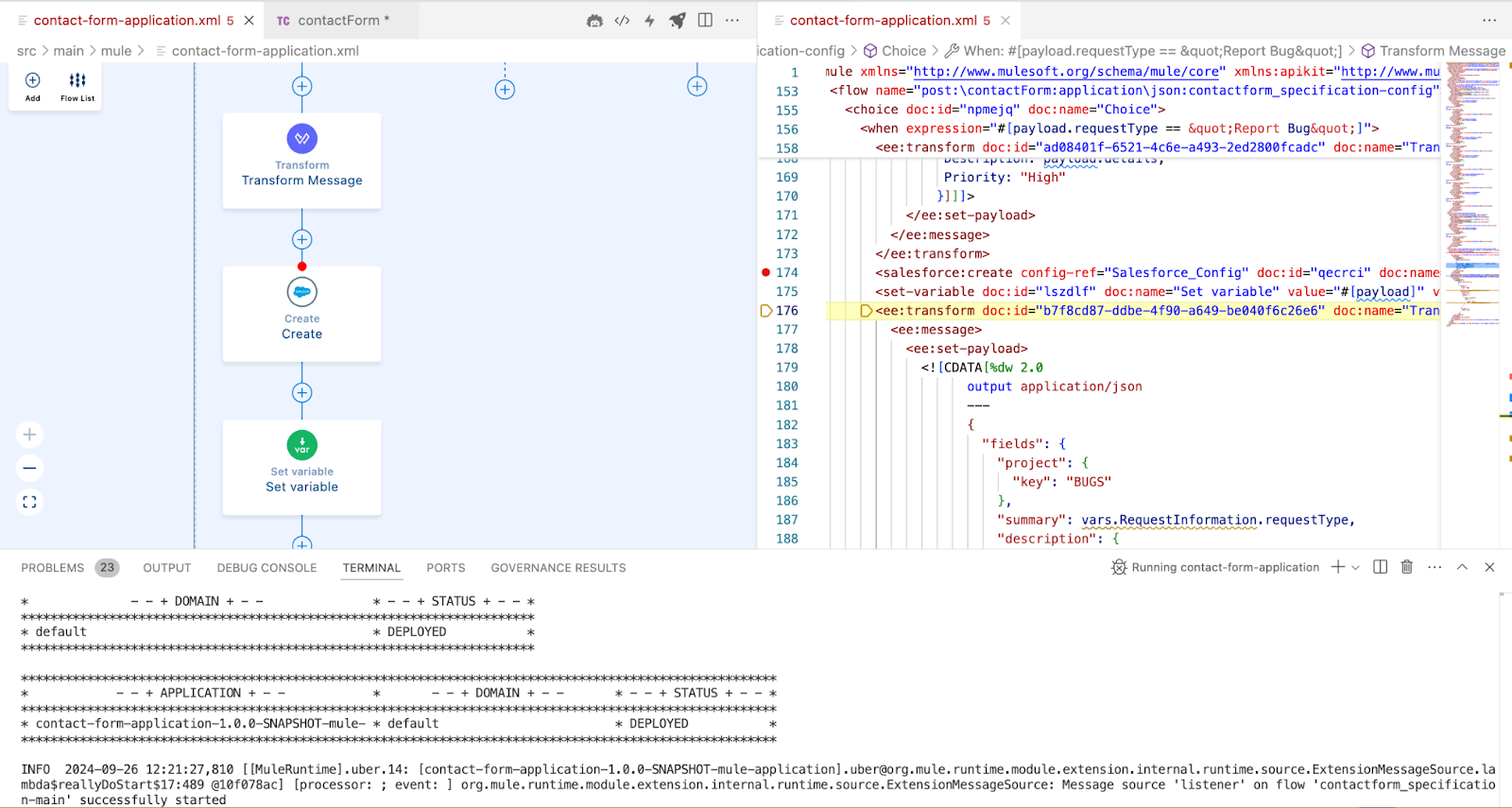The width and height of the screenshot is (1512, 808).
Task: Click the agent face icon in editor toolbar
Action: point(594,21)
